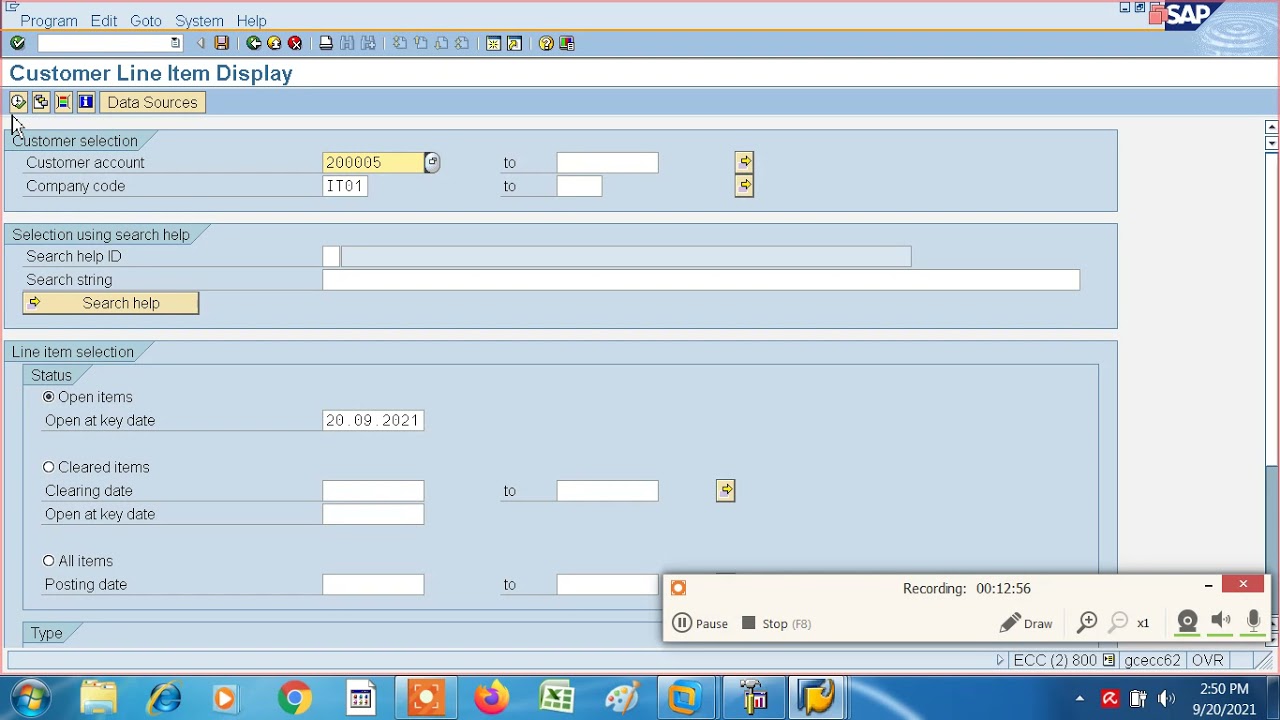The height and width of the screenshot is (720, 1280).
Task: Click the green Enter checkmark icon
Action: coord(17,43)
